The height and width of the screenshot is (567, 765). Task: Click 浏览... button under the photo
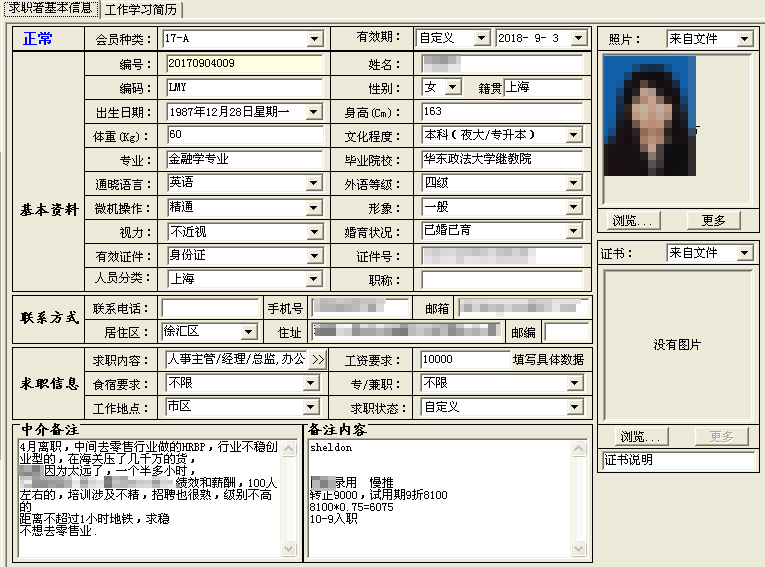(634, 221)
